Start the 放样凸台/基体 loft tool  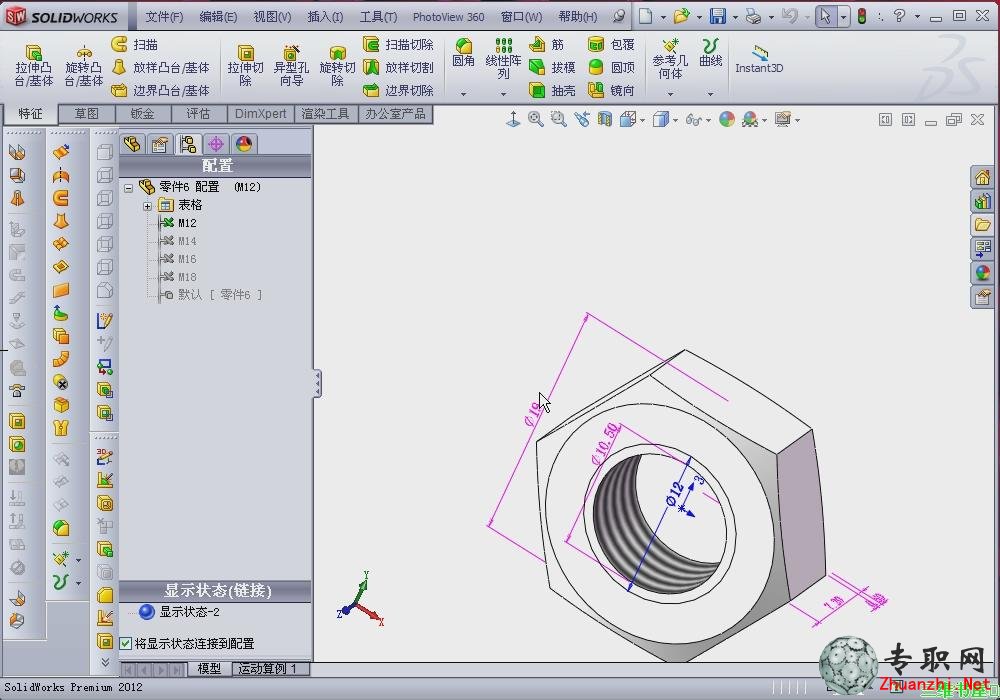point(160,67)
